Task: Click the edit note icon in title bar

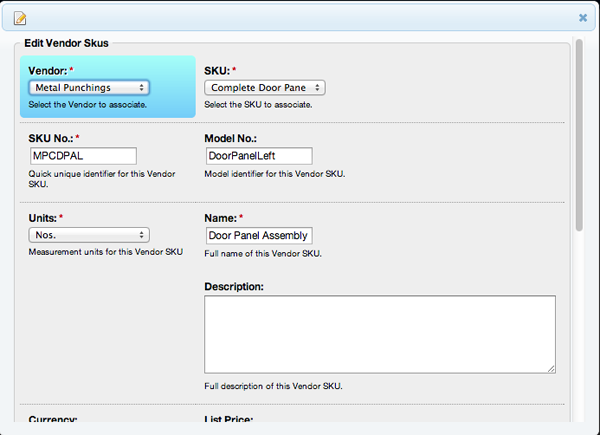Action: click(x=20, y=17)
